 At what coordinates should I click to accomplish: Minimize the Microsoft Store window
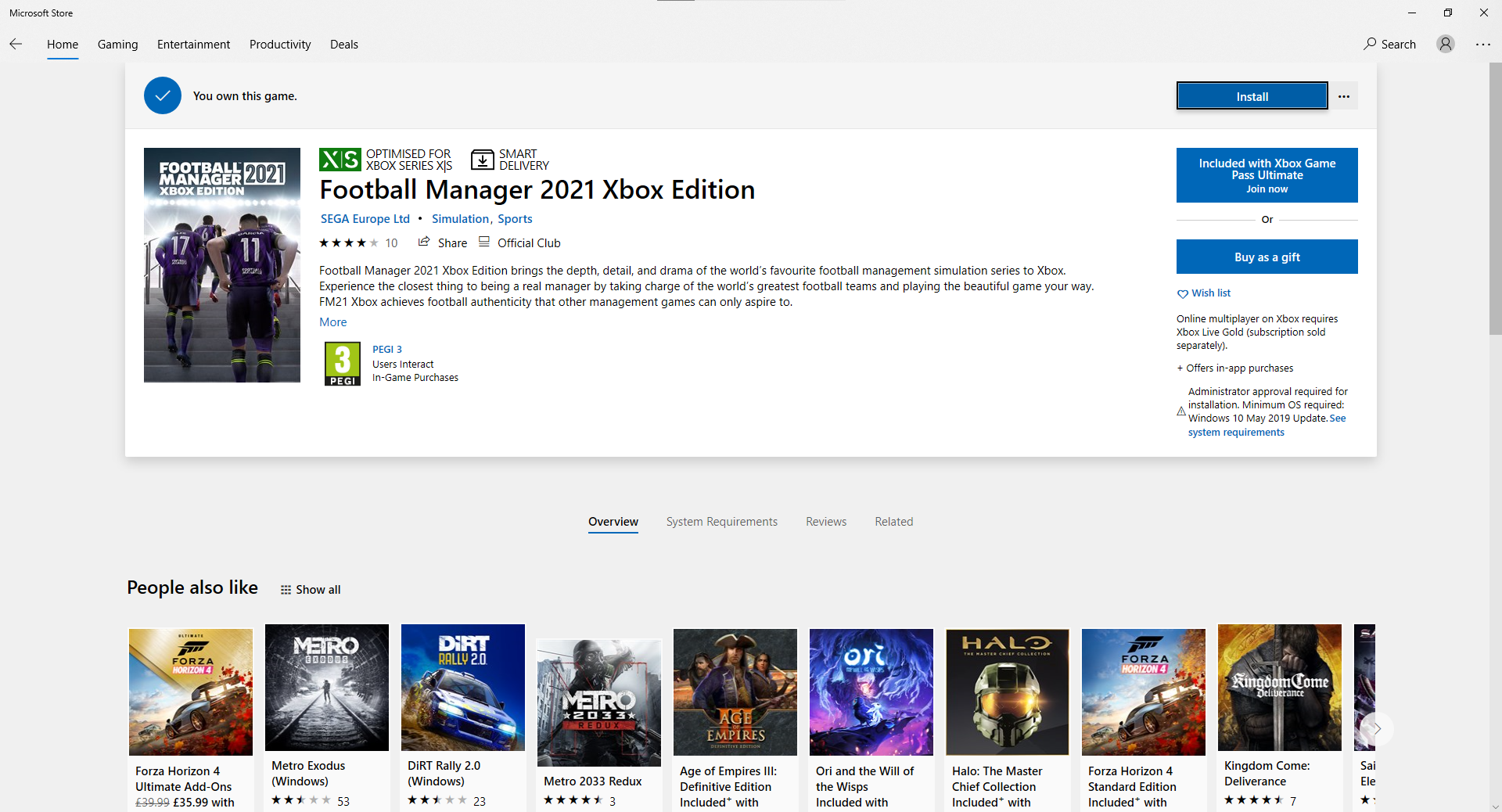(x=1412, y=13)
